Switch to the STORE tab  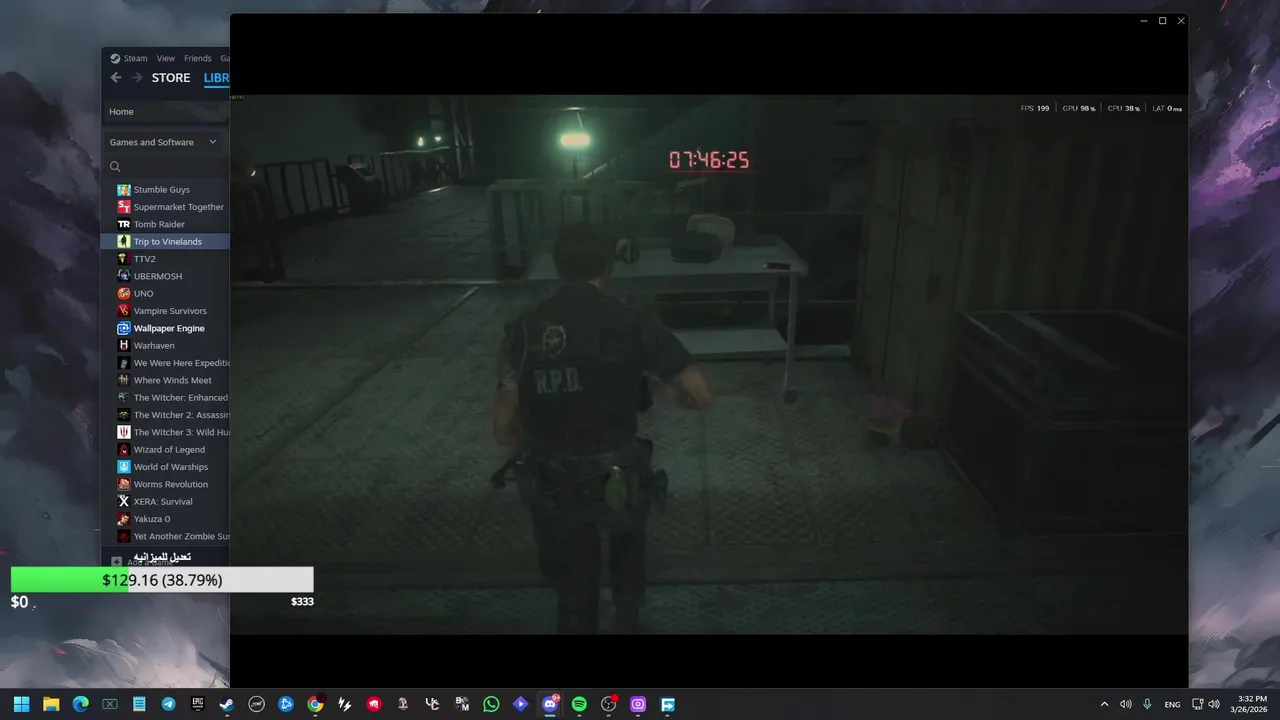[171, 78]
